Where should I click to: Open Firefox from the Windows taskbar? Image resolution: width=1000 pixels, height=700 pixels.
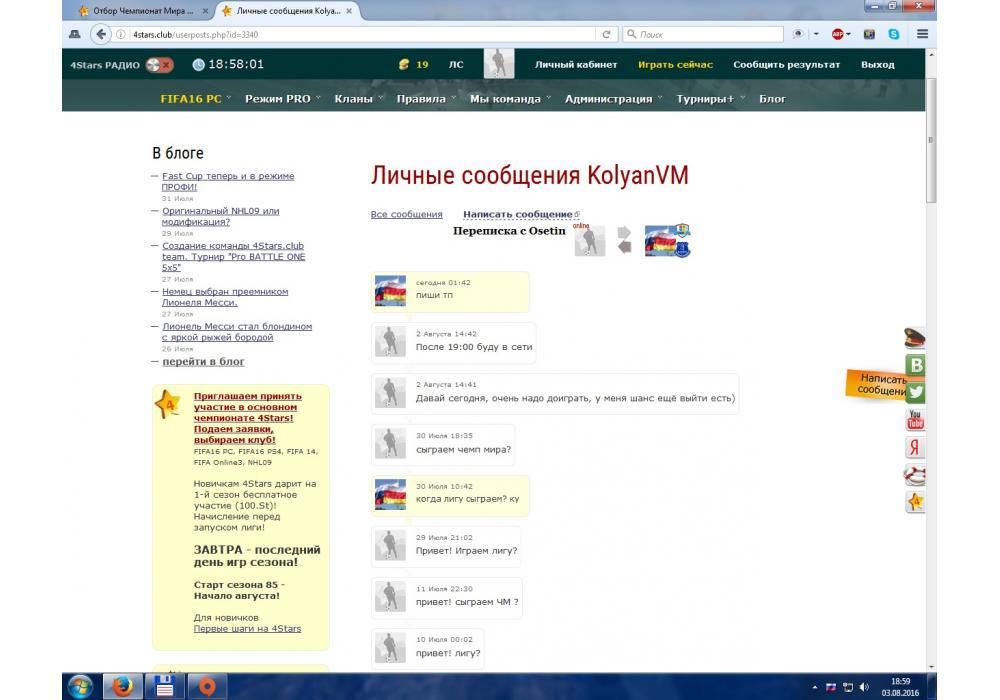[122, 686]
